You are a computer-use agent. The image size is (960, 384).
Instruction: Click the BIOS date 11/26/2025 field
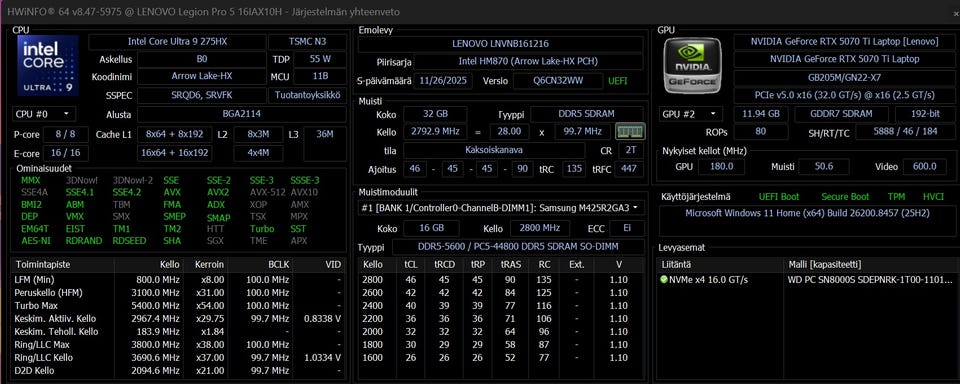coord(443,81)
